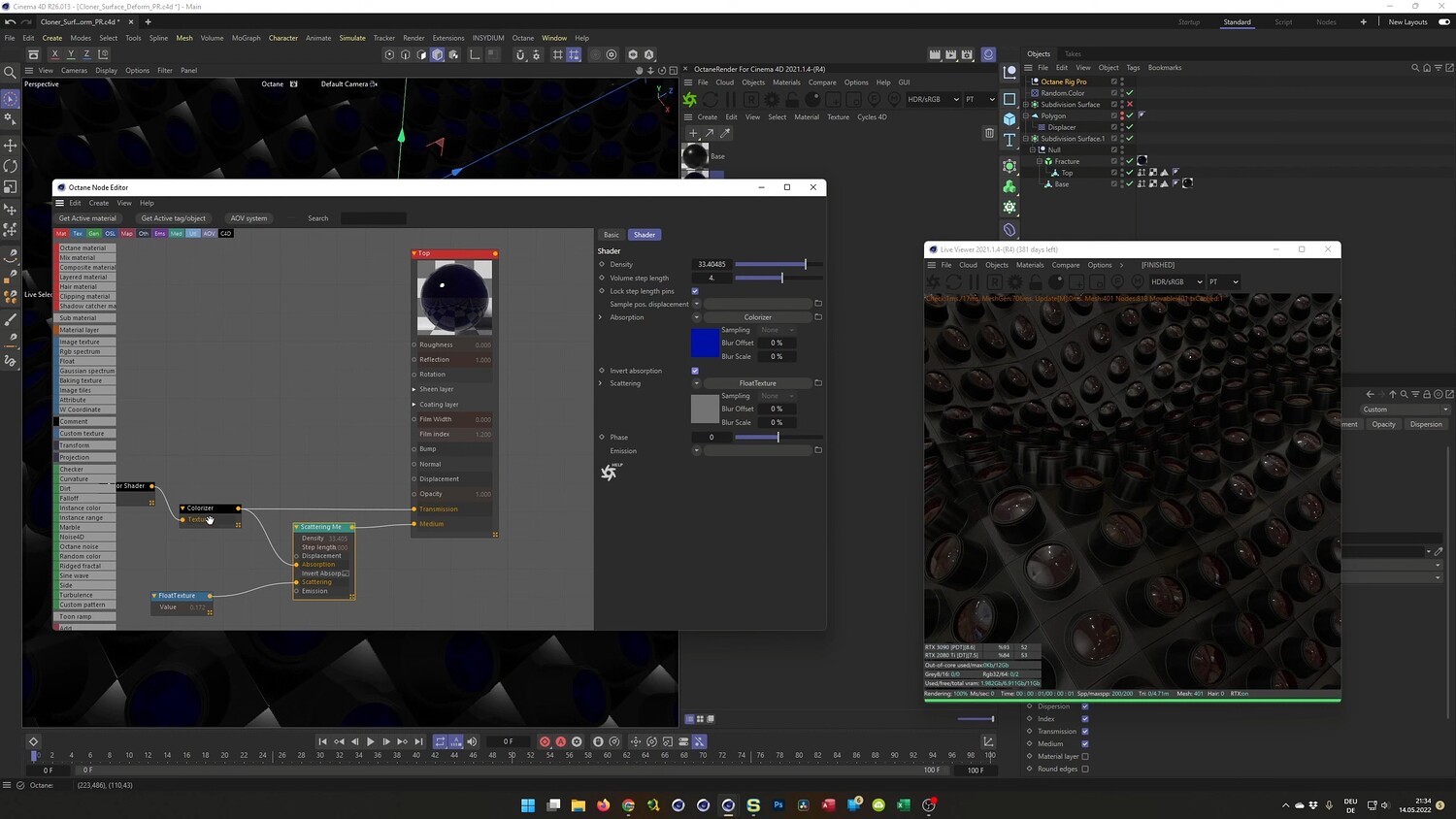Toggle Subdivision Surface enabled red X

tap(1130, 104)
